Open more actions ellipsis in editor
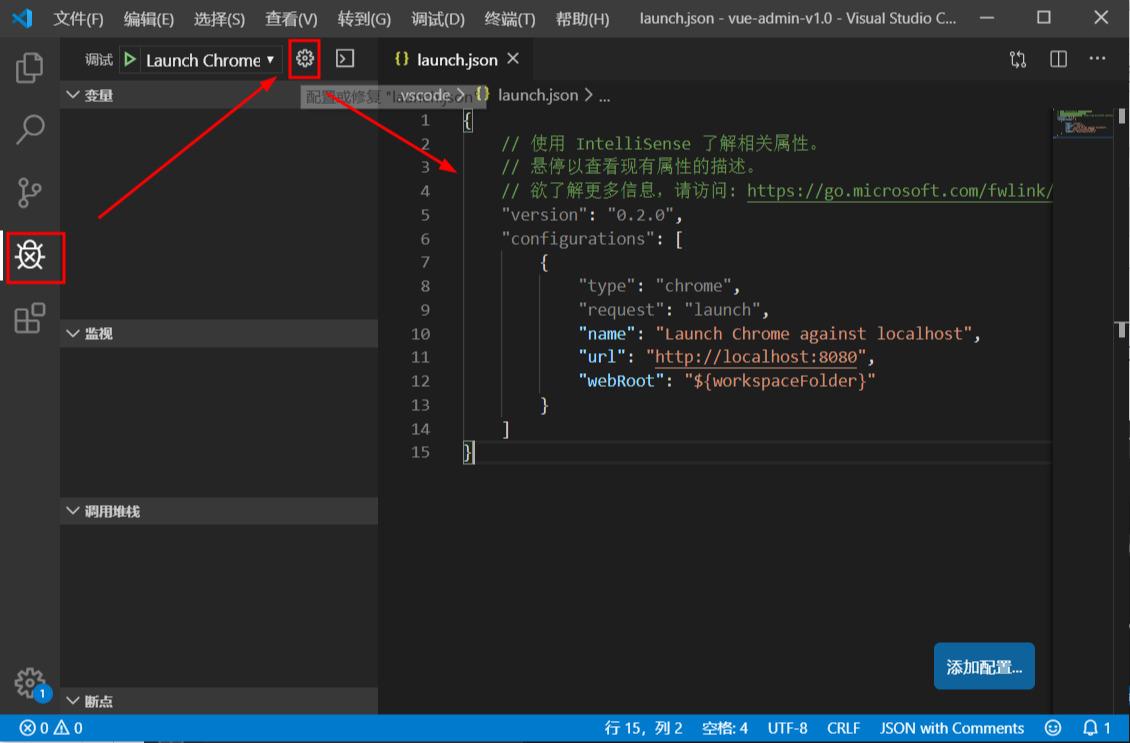This screenshot has width=1130, height=743. [1097, 58]
